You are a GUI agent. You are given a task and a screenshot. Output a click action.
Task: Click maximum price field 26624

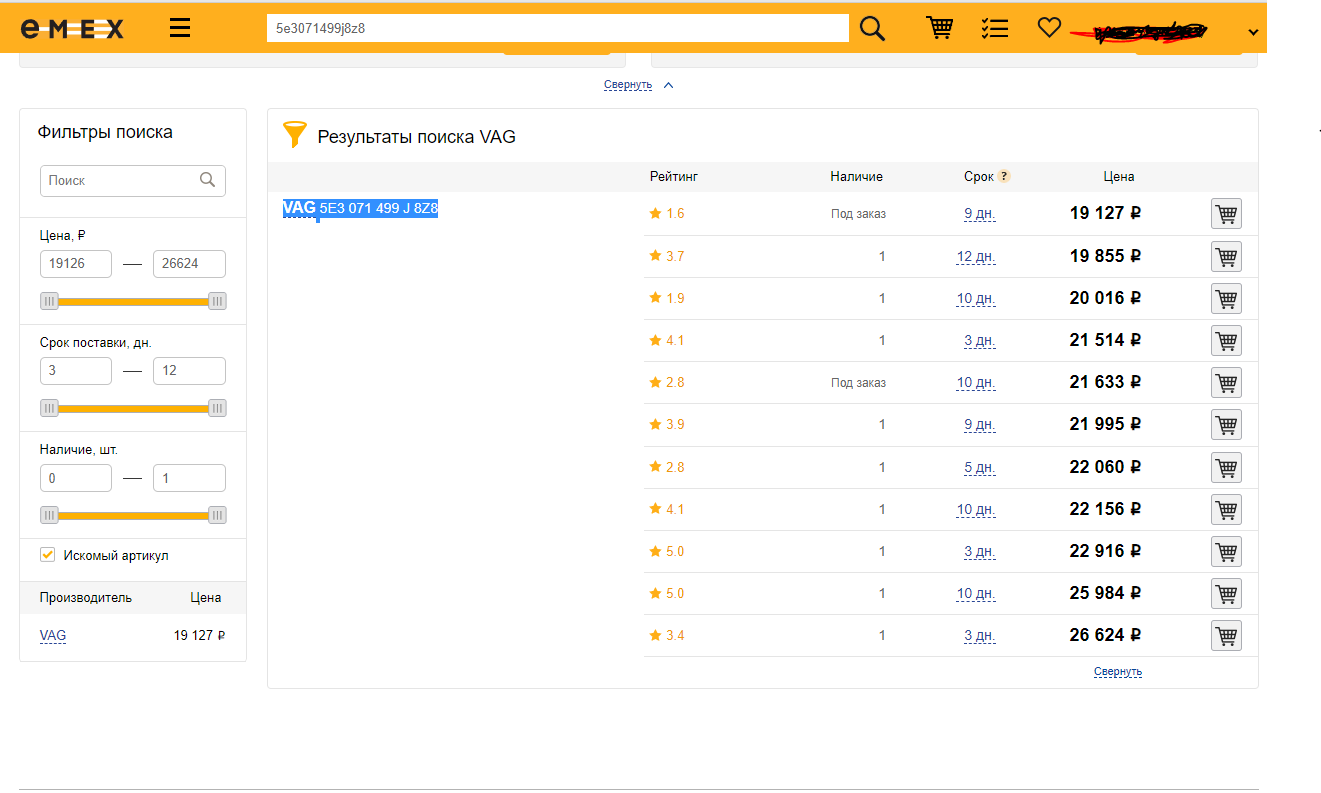(189, 264)
